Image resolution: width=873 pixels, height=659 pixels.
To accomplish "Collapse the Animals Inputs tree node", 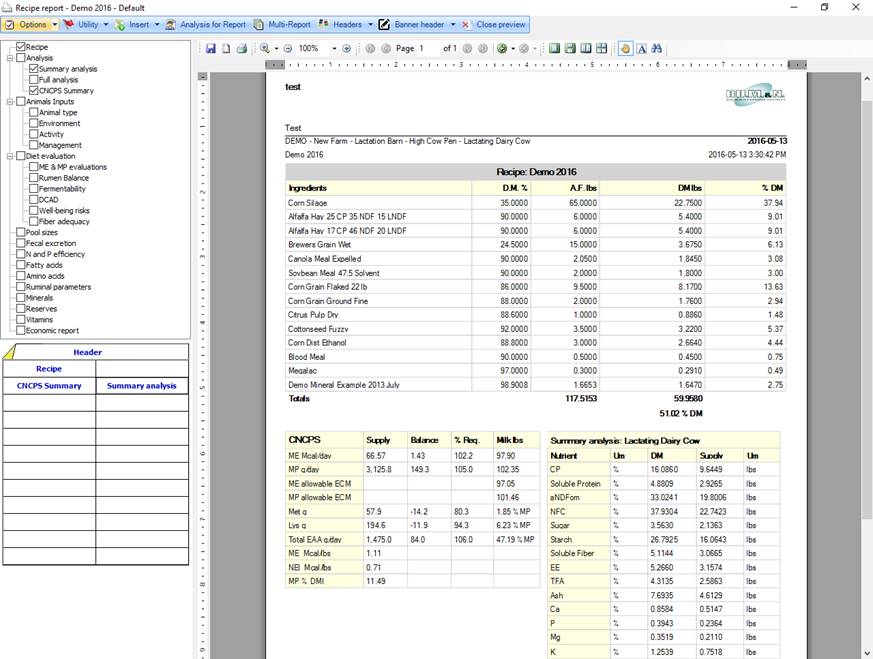I will click(x=9, y=101).
